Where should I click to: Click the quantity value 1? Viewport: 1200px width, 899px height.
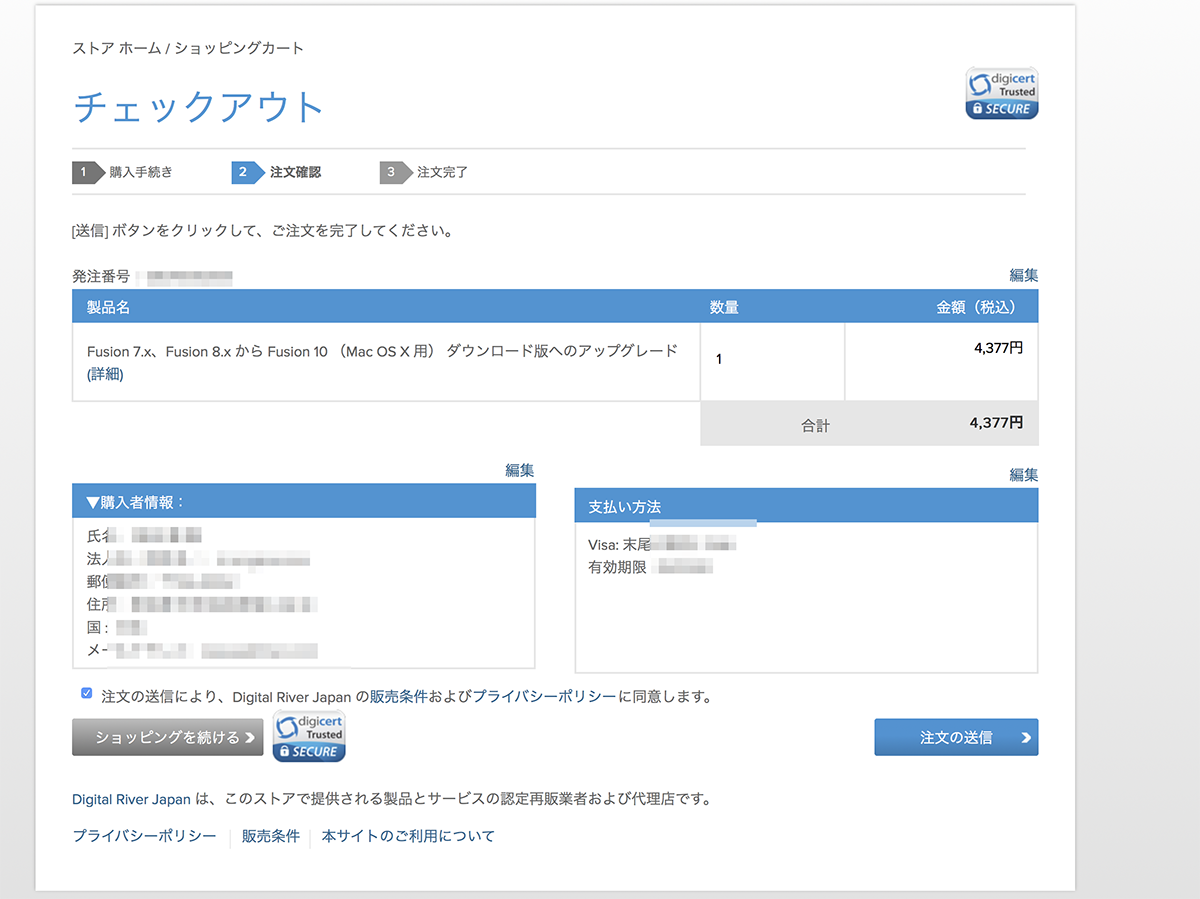[x=719, y=359]
